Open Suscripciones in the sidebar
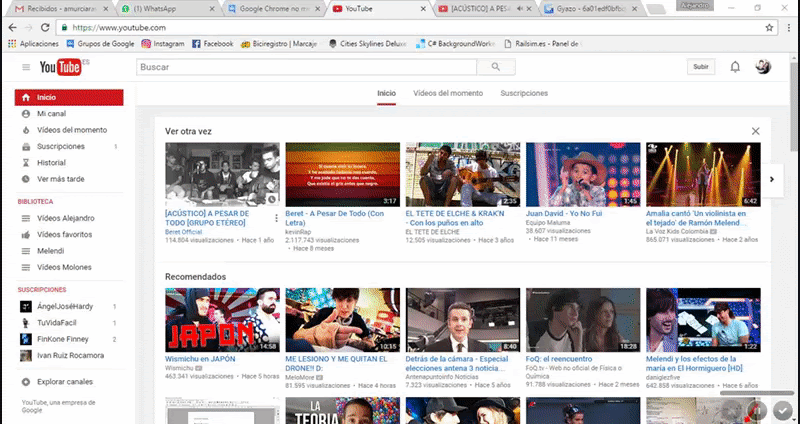 (69, 146)
